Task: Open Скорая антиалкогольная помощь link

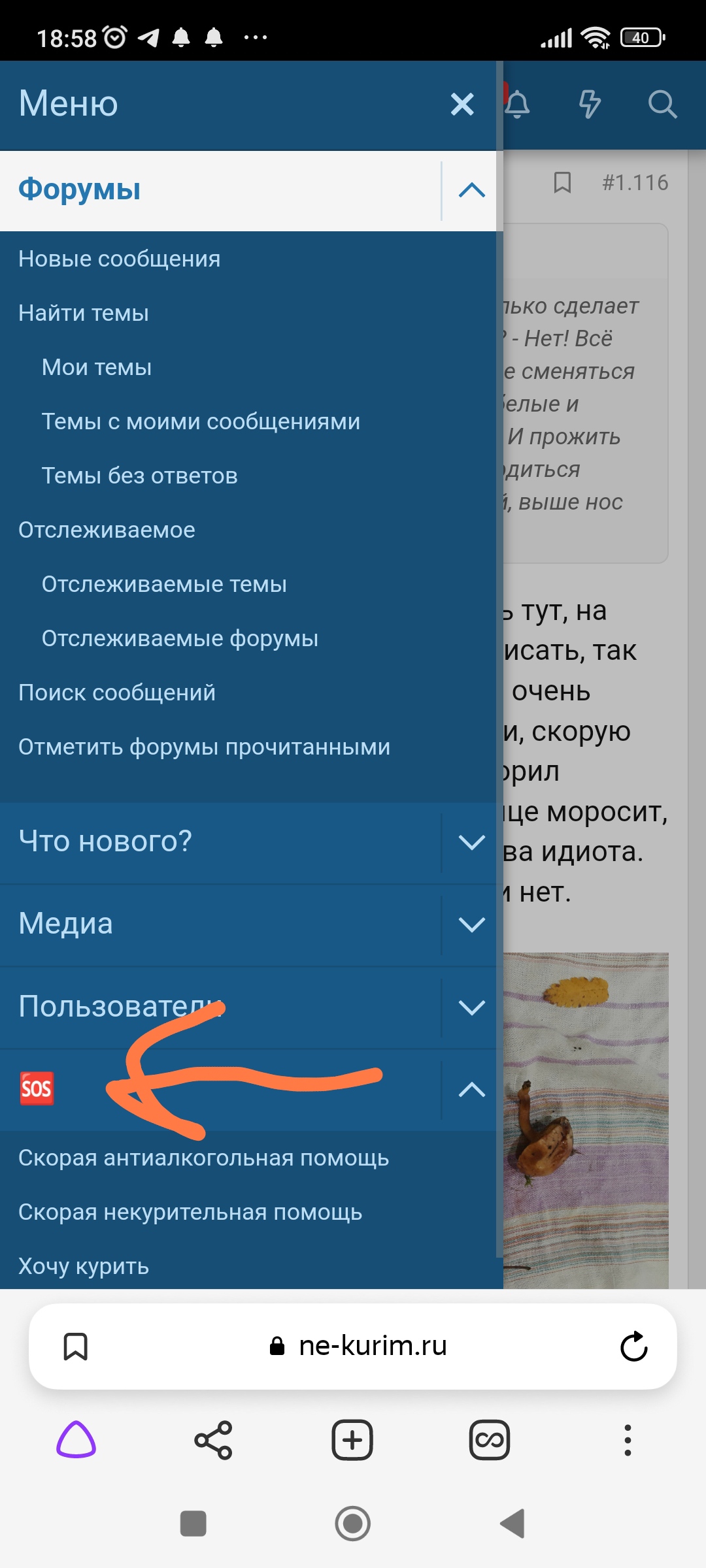Action: [204, 1158]
